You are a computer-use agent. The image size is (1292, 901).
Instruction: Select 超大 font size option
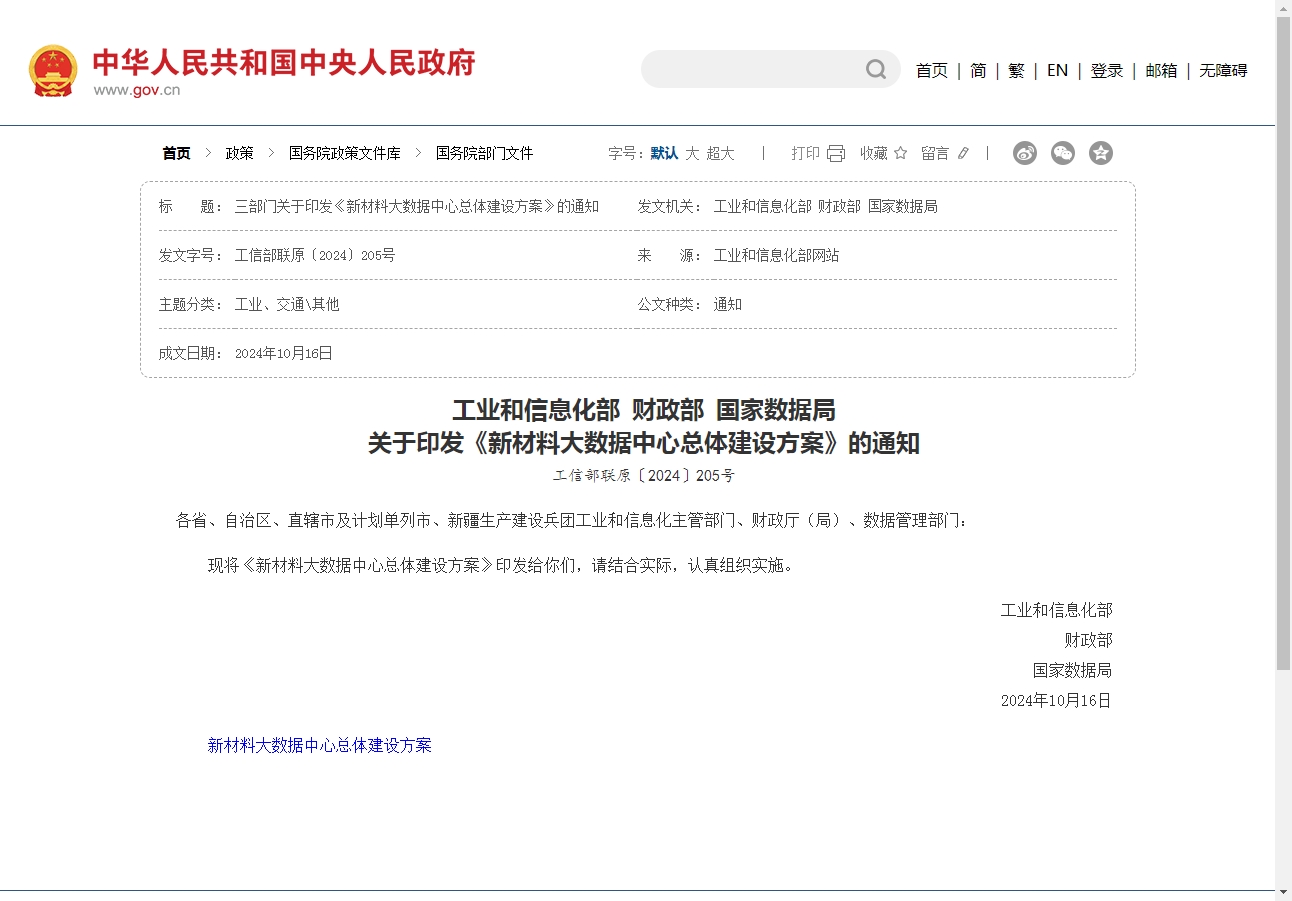tap(719, 153)
